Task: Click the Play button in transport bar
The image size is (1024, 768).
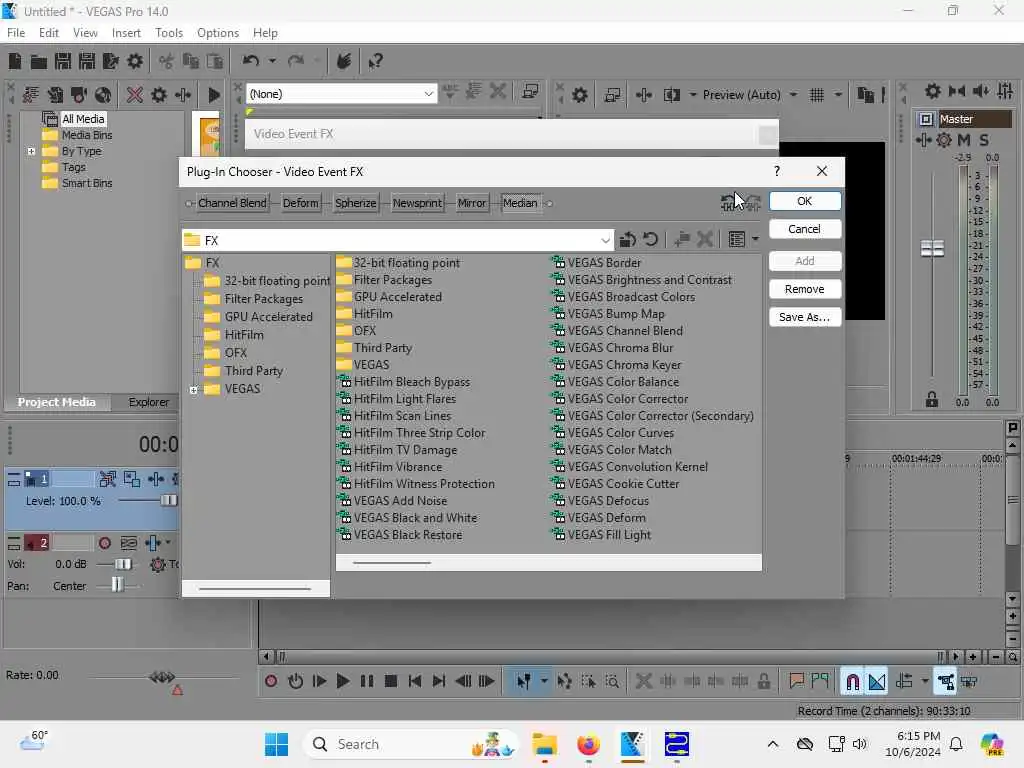Action: pos(342,682)
